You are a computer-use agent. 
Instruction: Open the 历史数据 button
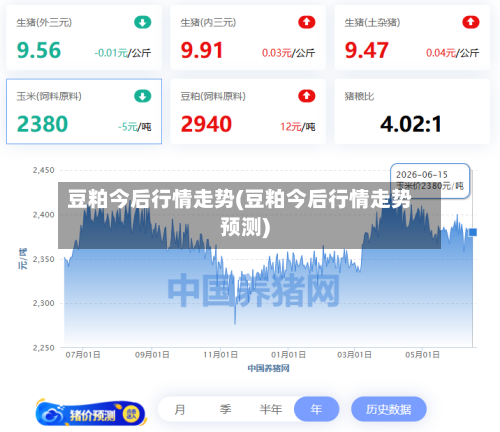click(389, 409)
